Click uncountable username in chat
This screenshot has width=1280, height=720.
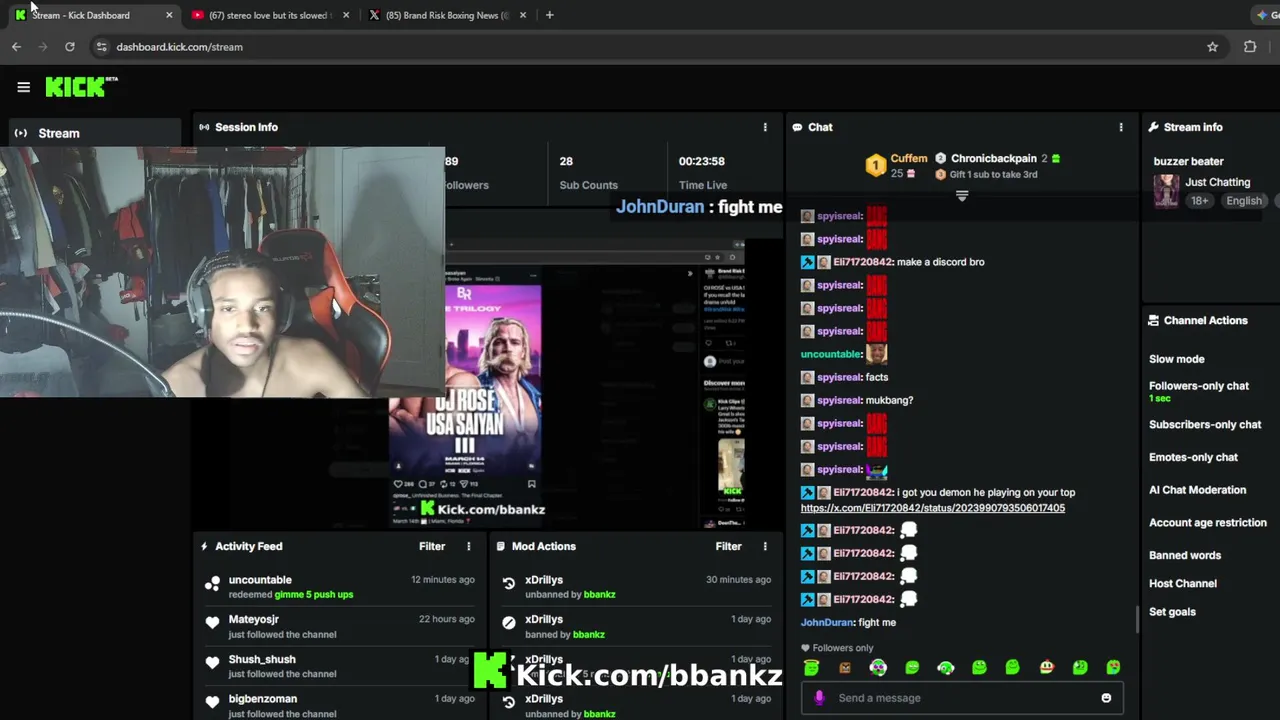831,354
